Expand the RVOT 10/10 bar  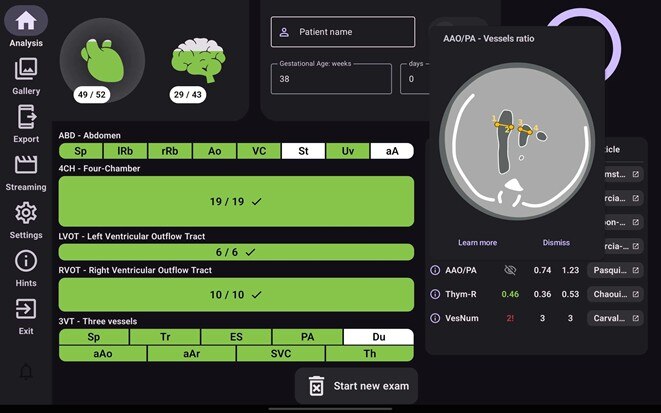[236, 295]
